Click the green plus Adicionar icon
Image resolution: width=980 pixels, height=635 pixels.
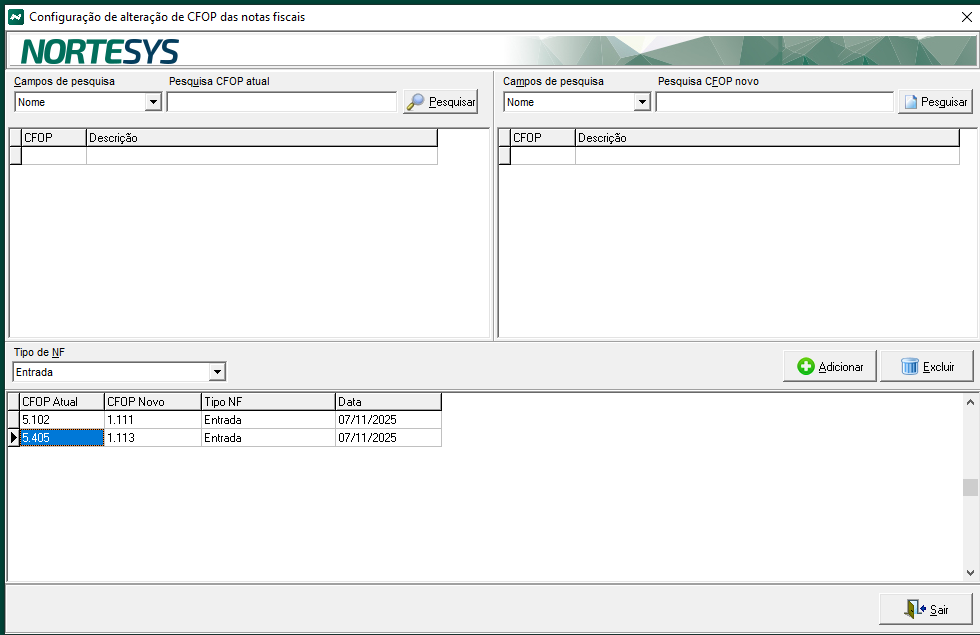pyautogui.click(x=806, y=367)
